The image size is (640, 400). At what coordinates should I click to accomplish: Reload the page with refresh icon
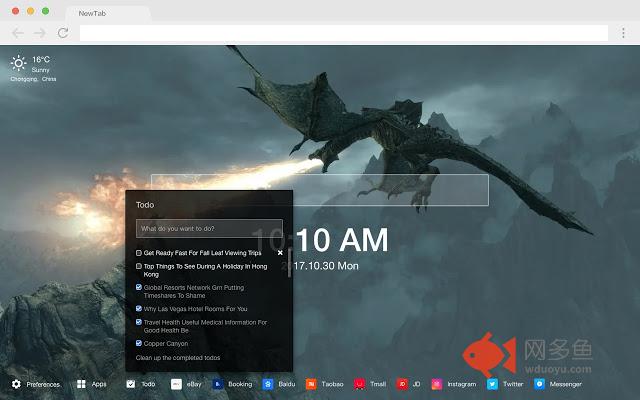point(63,33)
